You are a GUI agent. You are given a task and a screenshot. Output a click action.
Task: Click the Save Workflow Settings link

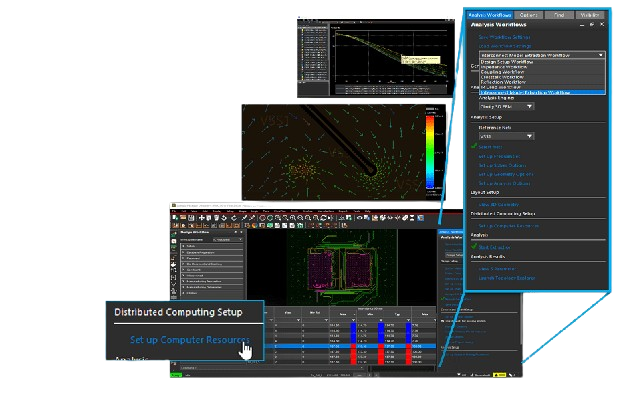point(504,37)
